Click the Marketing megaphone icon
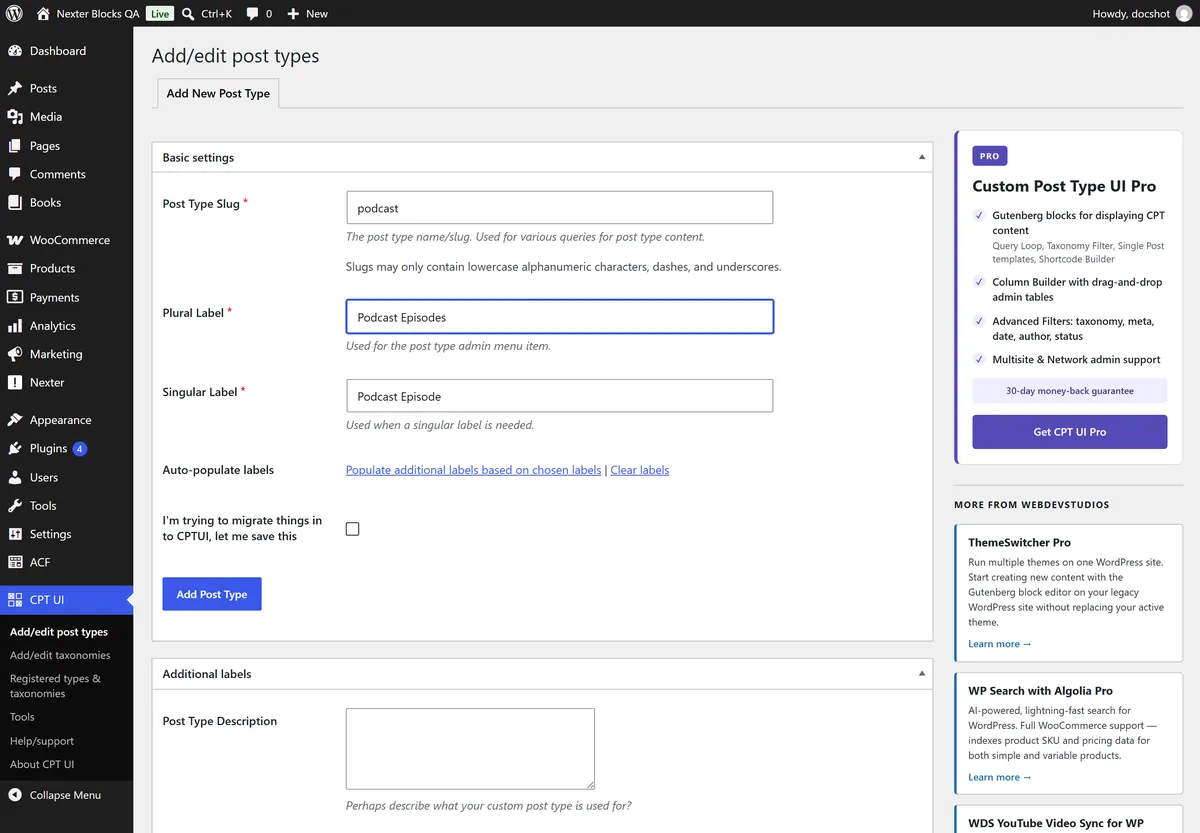The width and height of the screenshot is (1200, 833). click(x=15, y=354)
